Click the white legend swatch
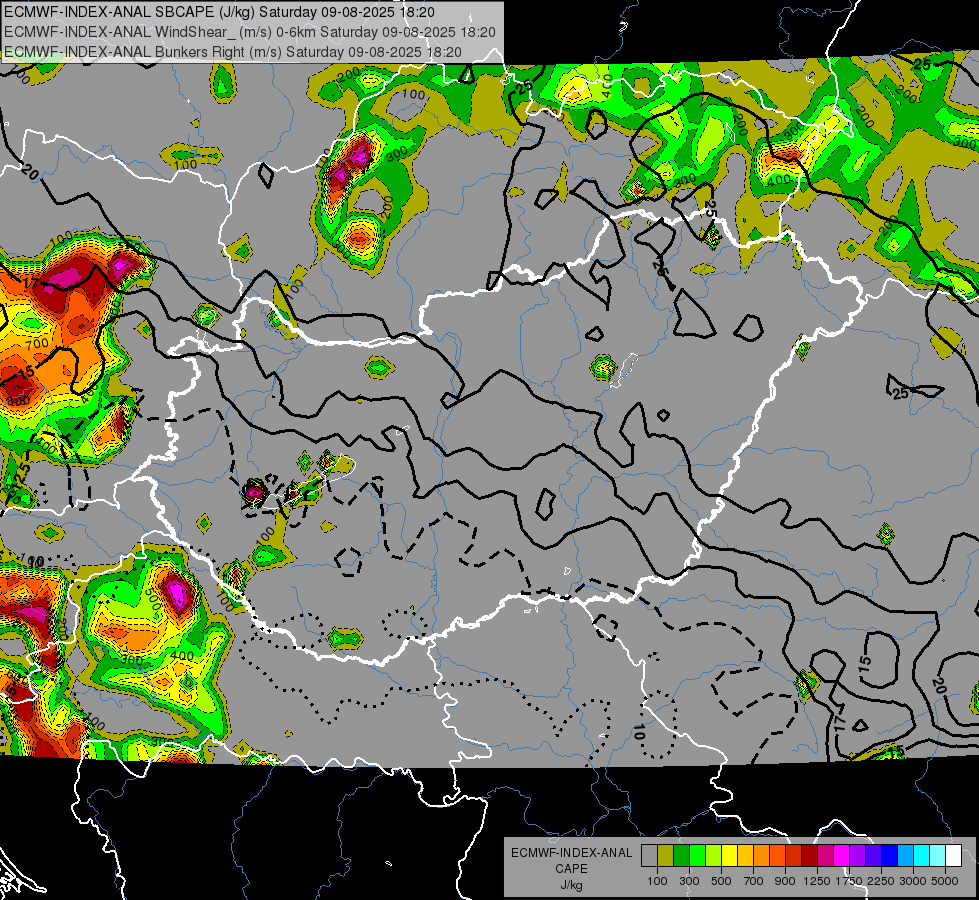 (x=954, y=855)
